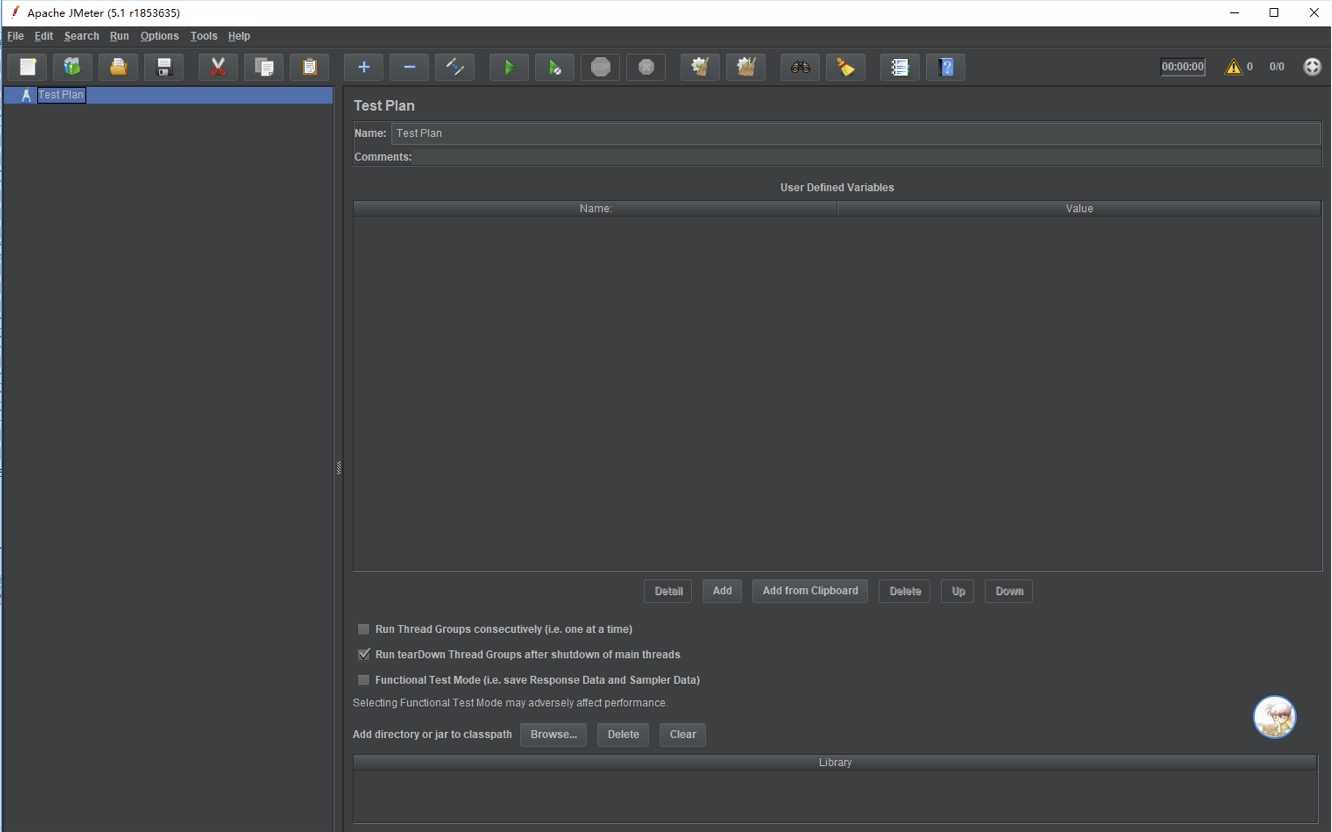Click the Detail button

[668, 591]
